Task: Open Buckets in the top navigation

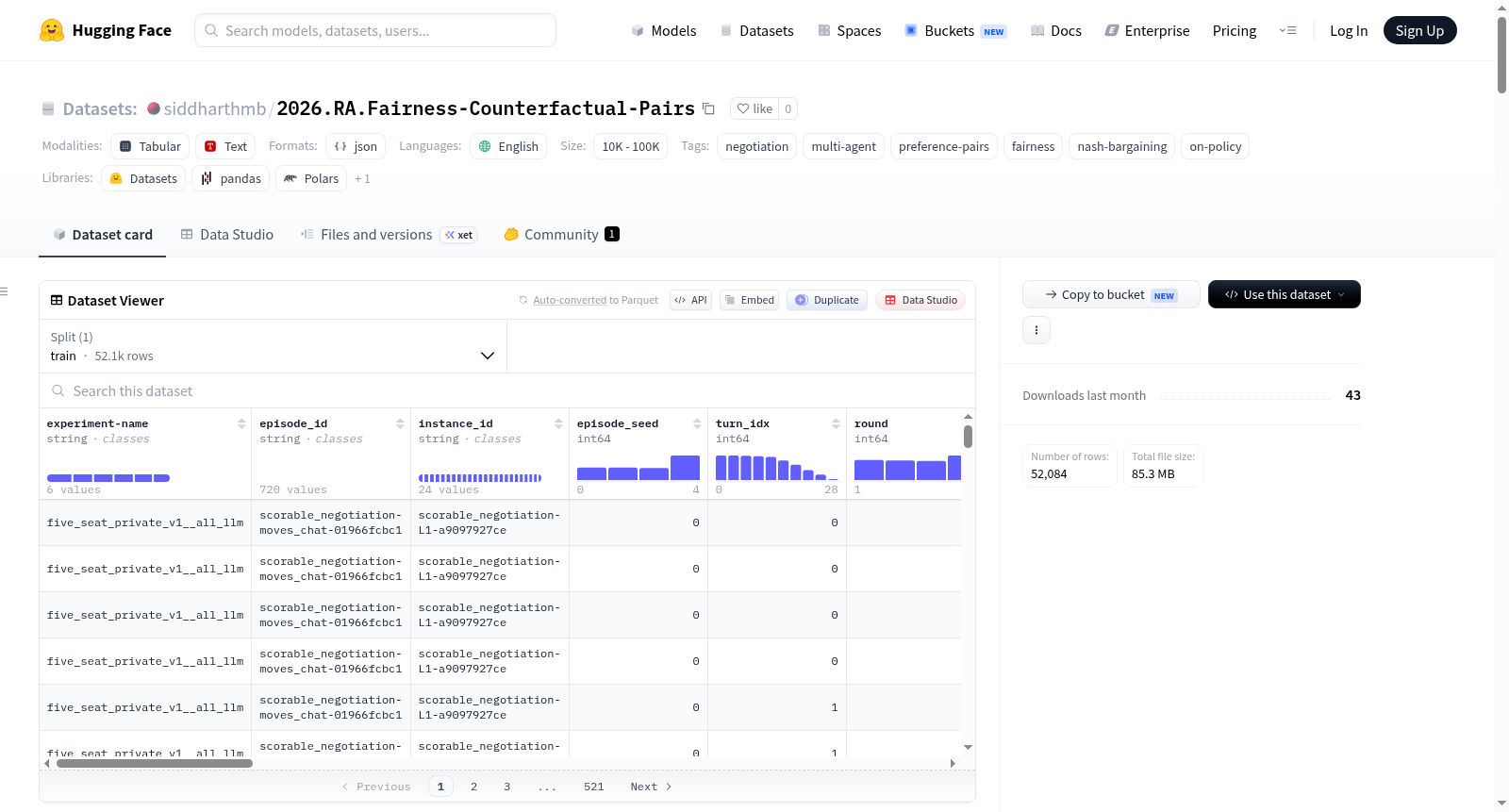Action: (x=955, y=30)
